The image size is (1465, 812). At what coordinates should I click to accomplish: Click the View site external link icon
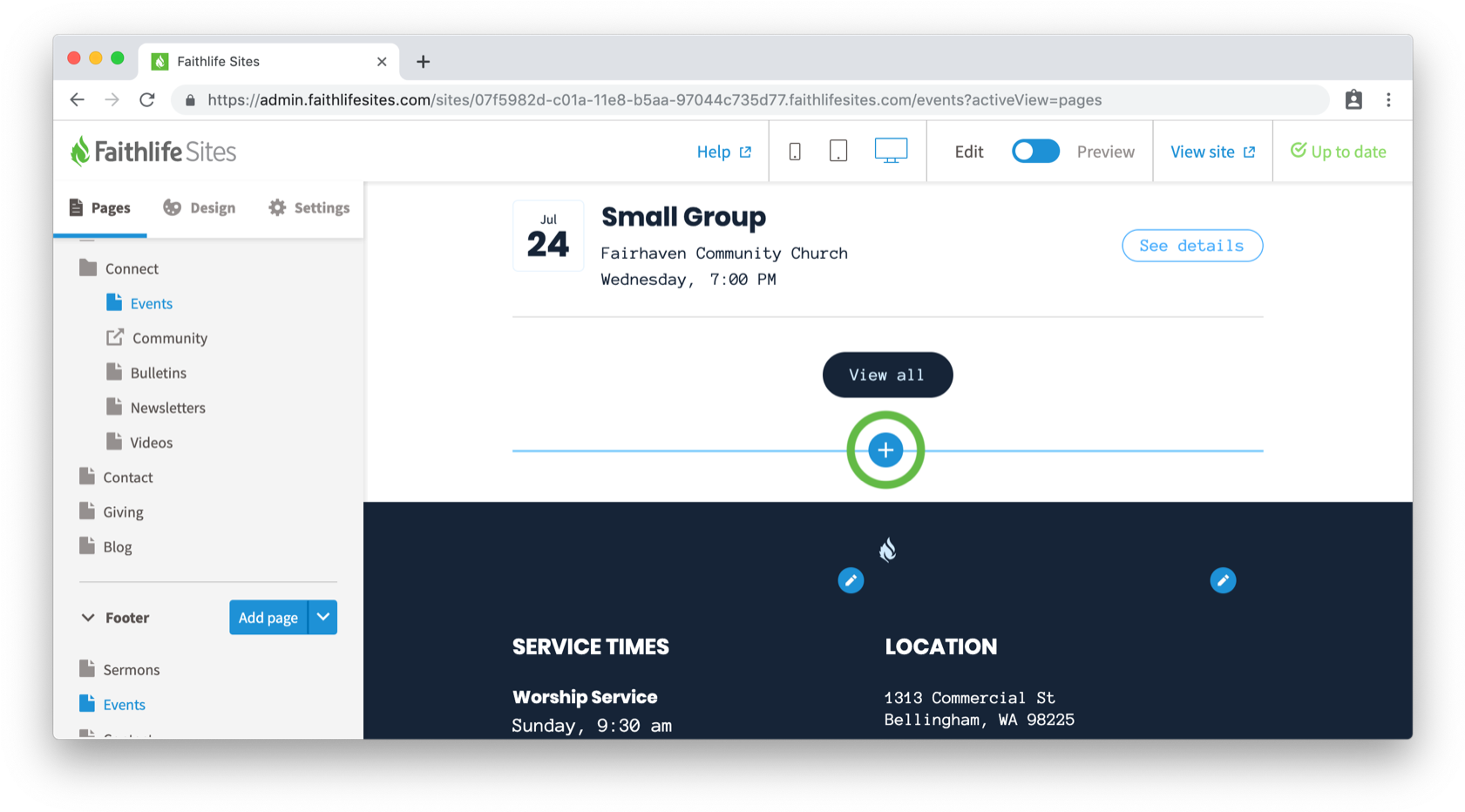point(1249,152)
